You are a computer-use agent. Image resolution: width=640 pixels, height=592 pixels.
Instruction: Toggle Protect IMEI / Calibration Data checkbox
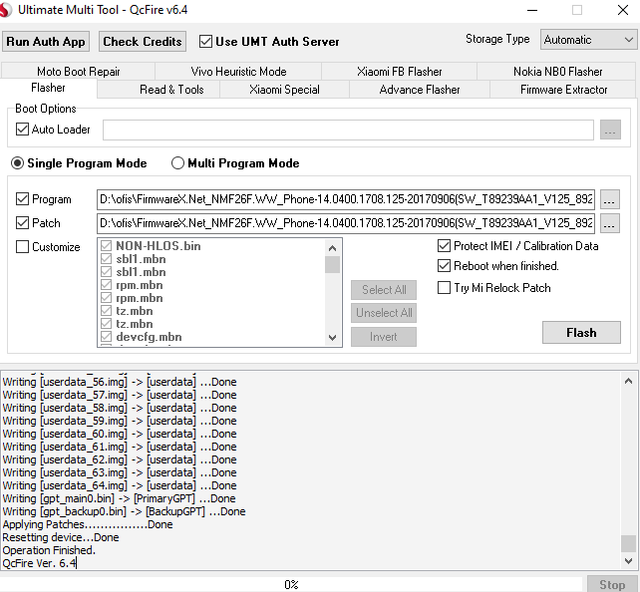pyautogui.click(x=444, y=246)
